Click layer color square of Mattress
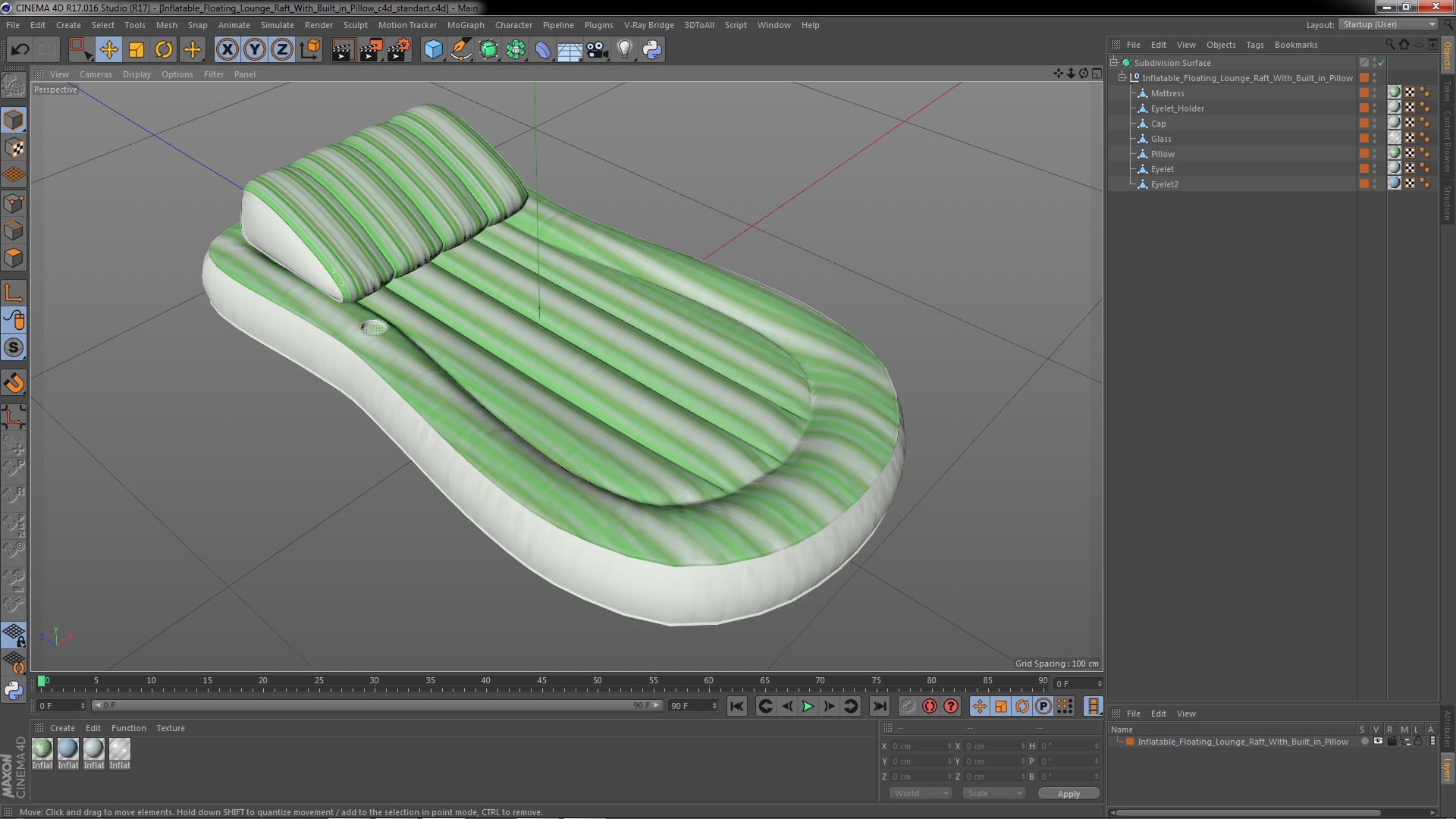 click(x=1364, y=93)
